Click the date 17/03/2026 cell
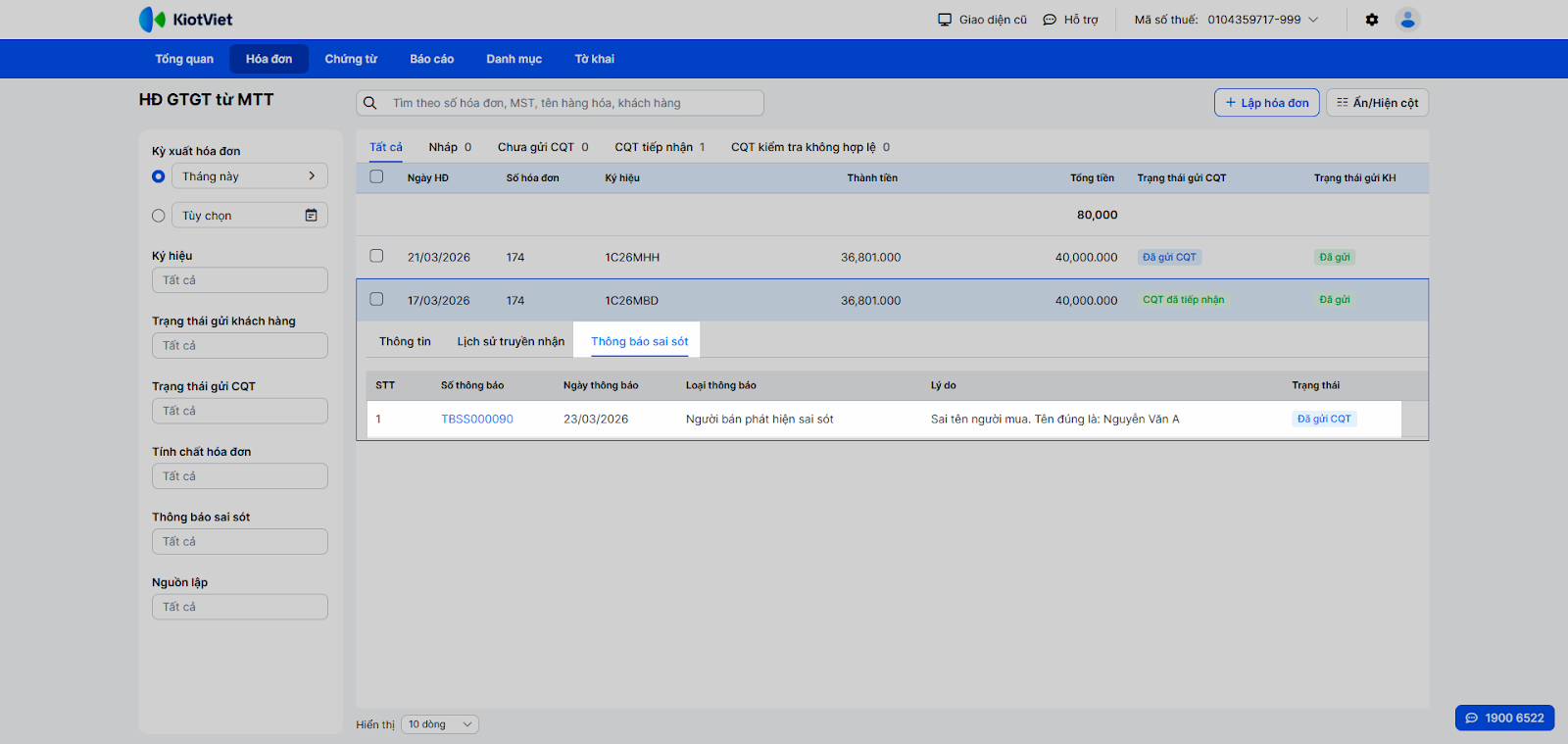 tap(439, 301)
